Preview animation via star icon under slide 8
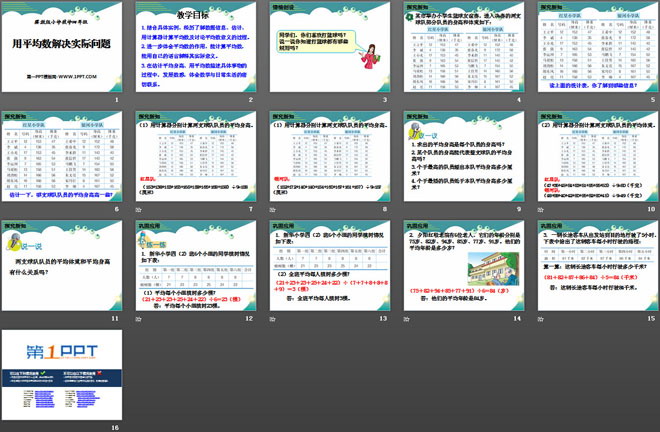 click(x=272, y=210)
